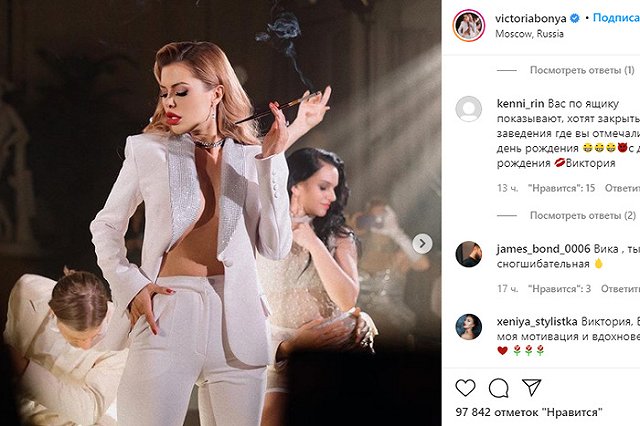Open james_bond_0006's avatar
The image size is (640, 426).
tap(468, 254)
